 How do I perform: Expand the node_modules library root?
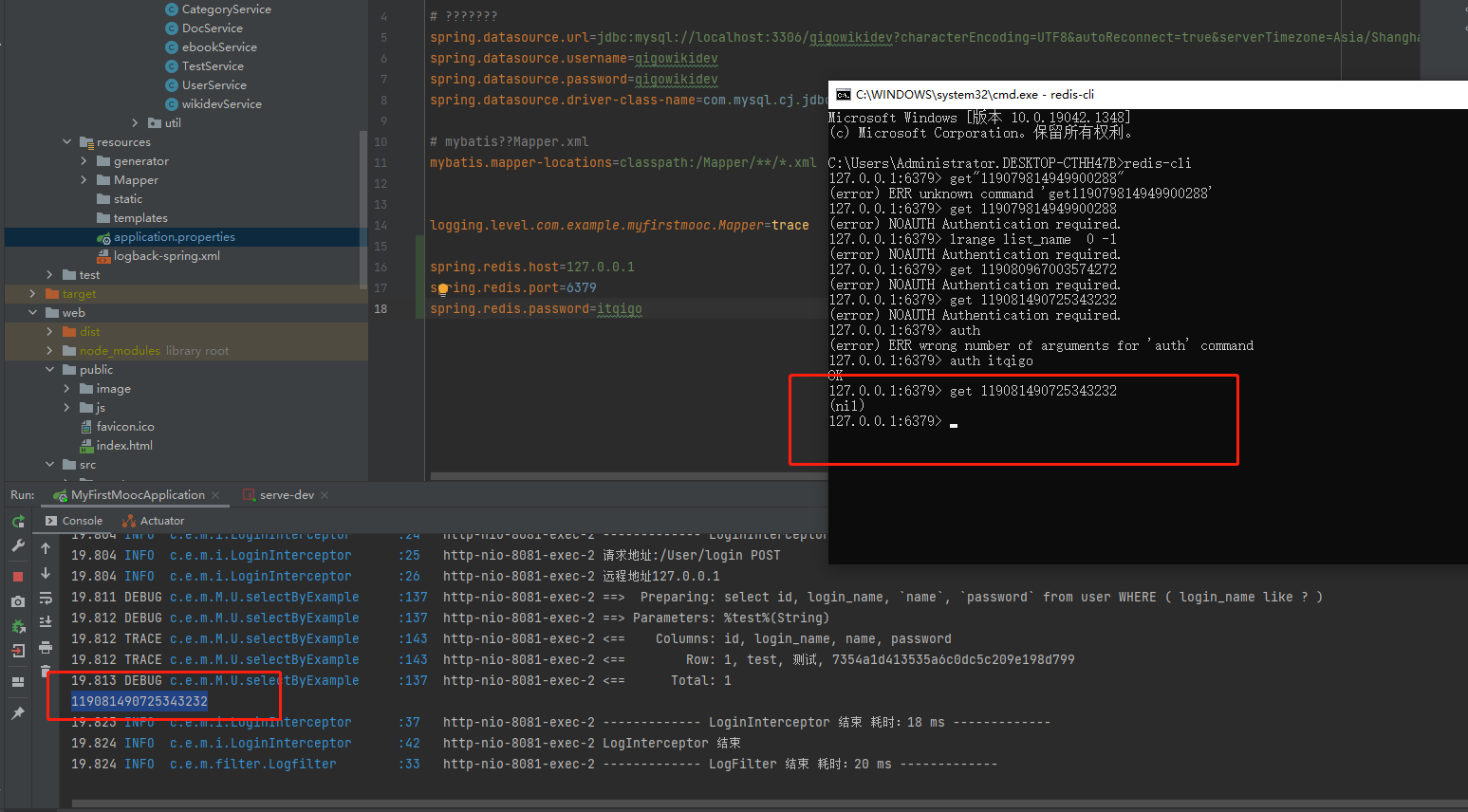point(49,351)
